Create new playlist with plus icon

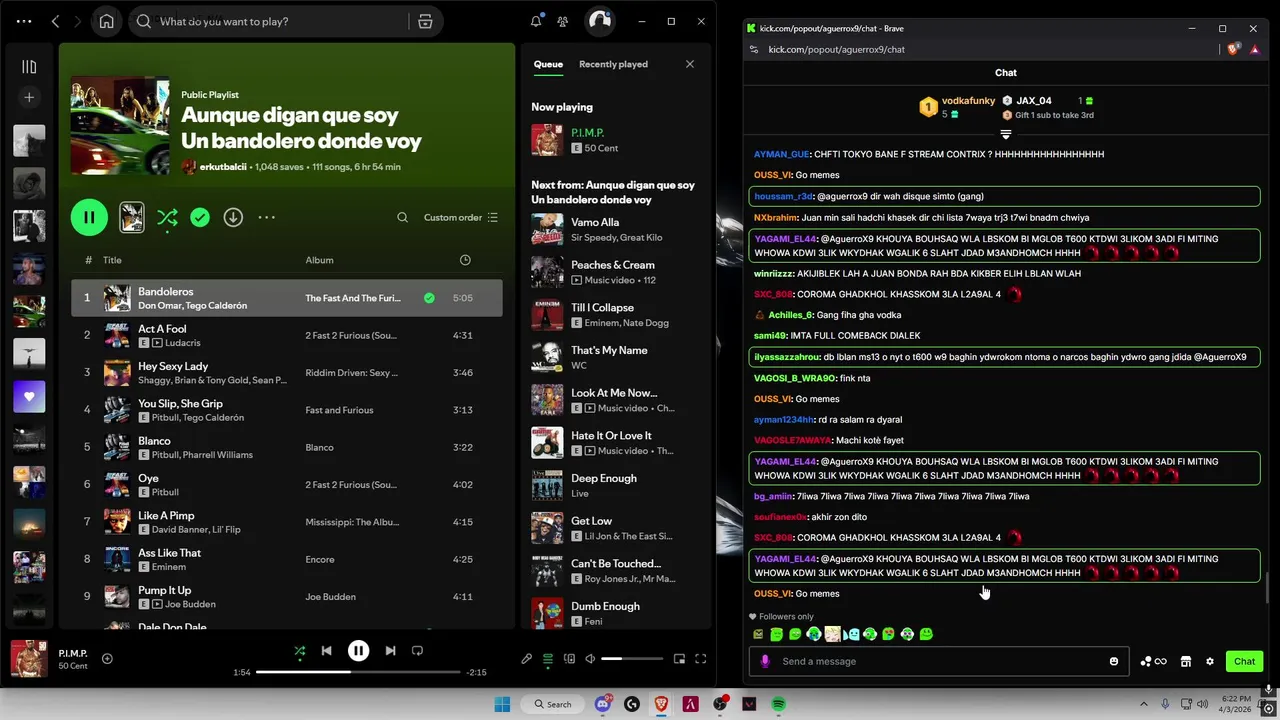pyautogui.click(x=29, y=97)
